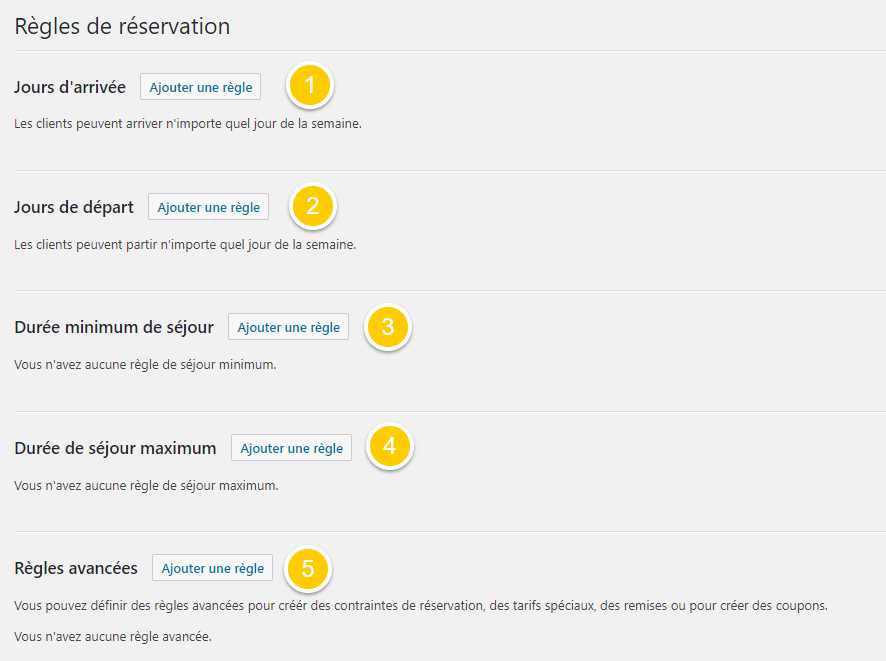Click Ajouter une règle for Jours d'arrivée

click(x=200, y=87)
